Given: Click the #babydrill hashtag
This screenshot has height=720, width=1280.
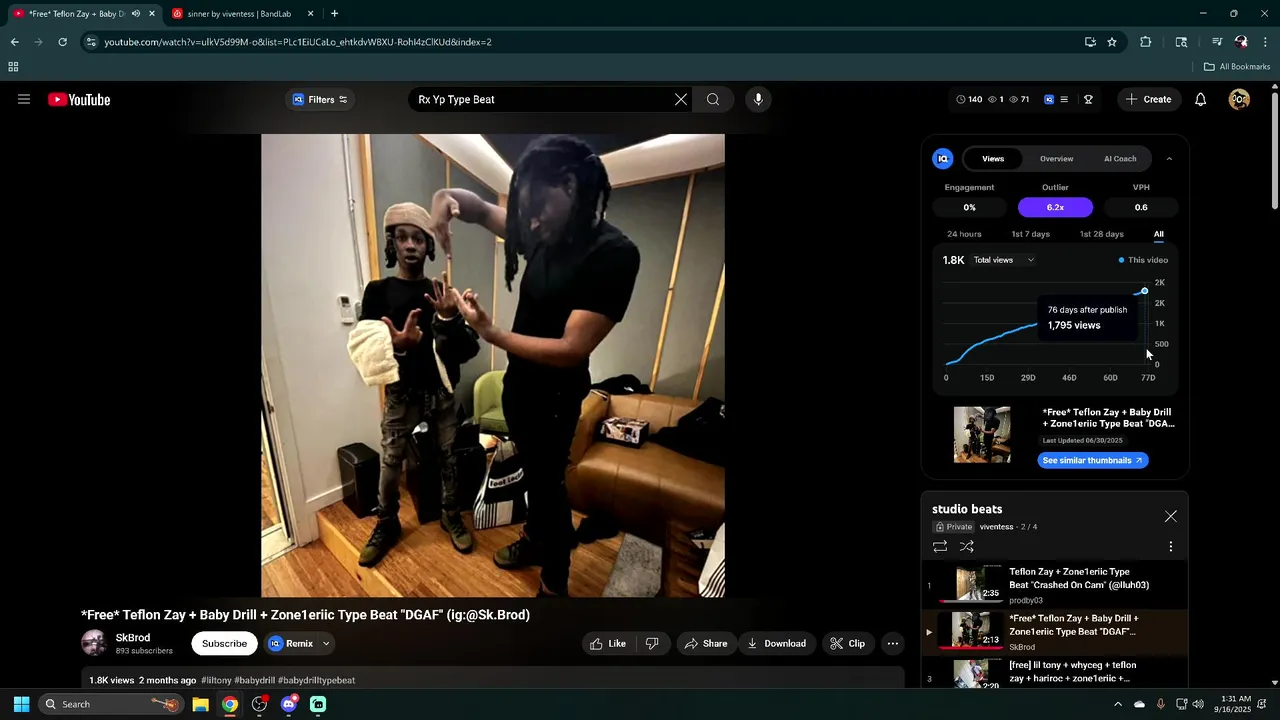Looking at the screenshot, I should click(254, 680).
